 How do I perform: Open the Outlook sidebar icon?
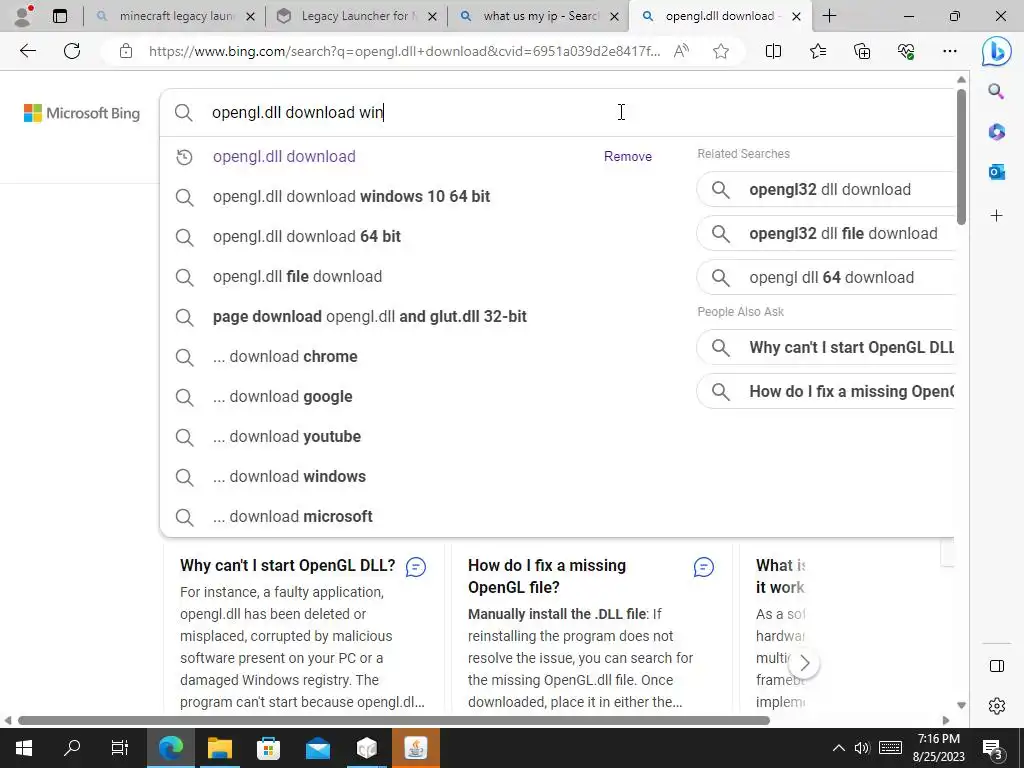tap(997, 172)
